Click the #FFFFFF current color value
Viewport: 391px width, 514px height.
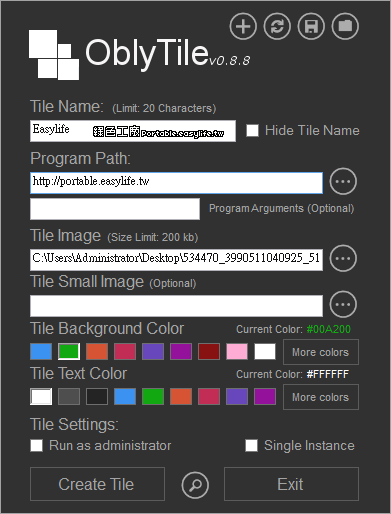328,374
